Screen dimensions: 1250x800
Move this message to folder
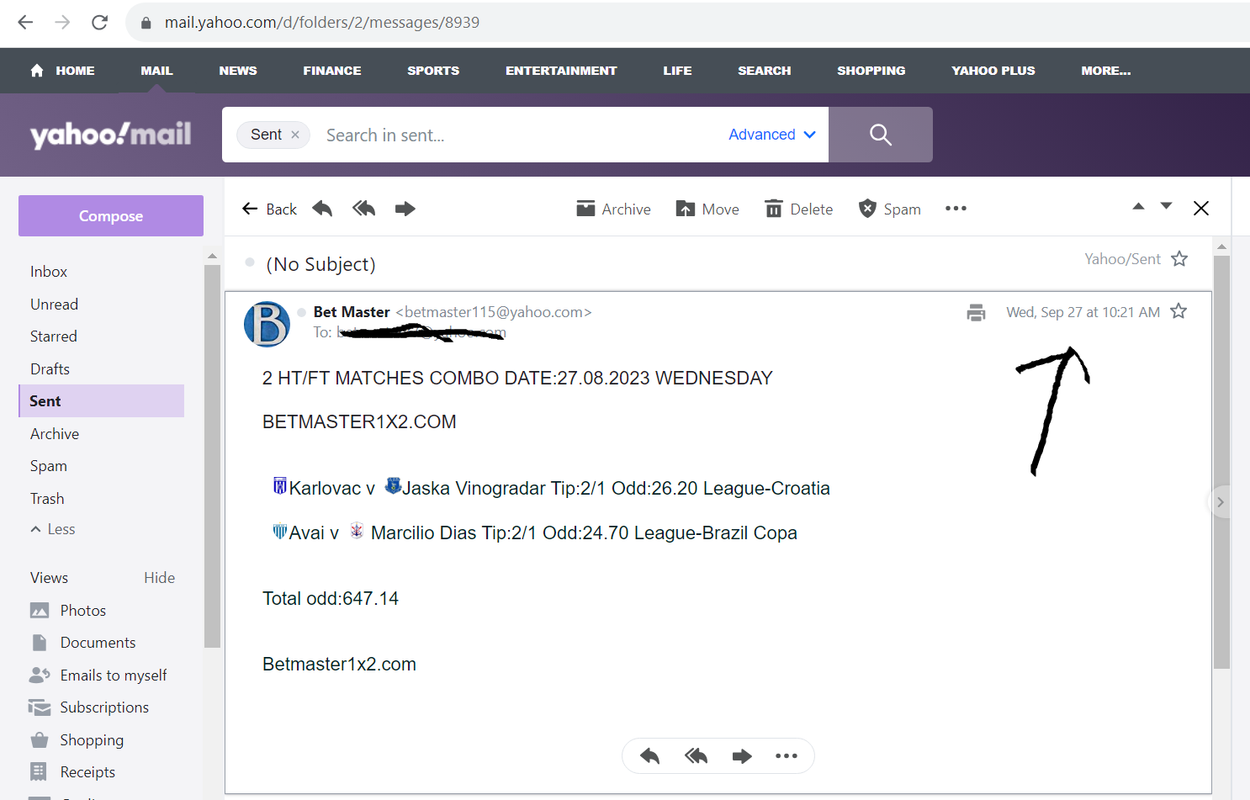(707, 209)
